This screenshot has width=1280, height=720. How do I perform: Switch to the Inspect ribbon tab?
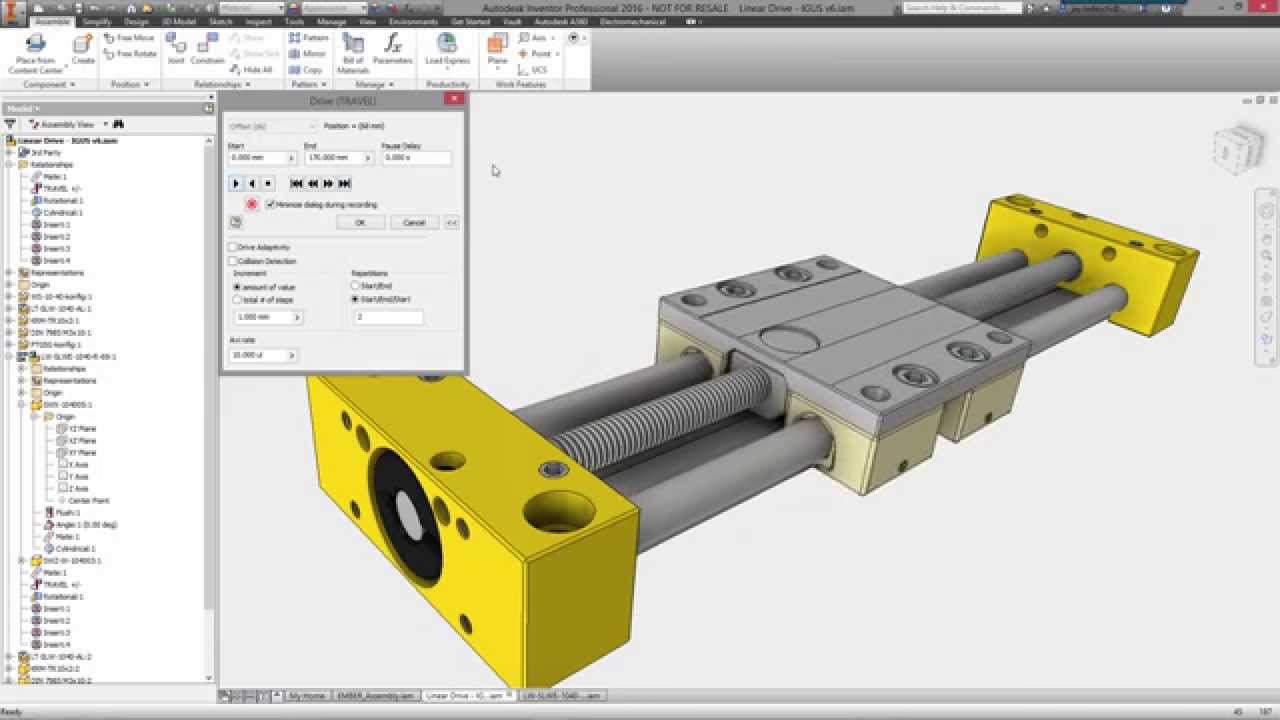(258, 21)
